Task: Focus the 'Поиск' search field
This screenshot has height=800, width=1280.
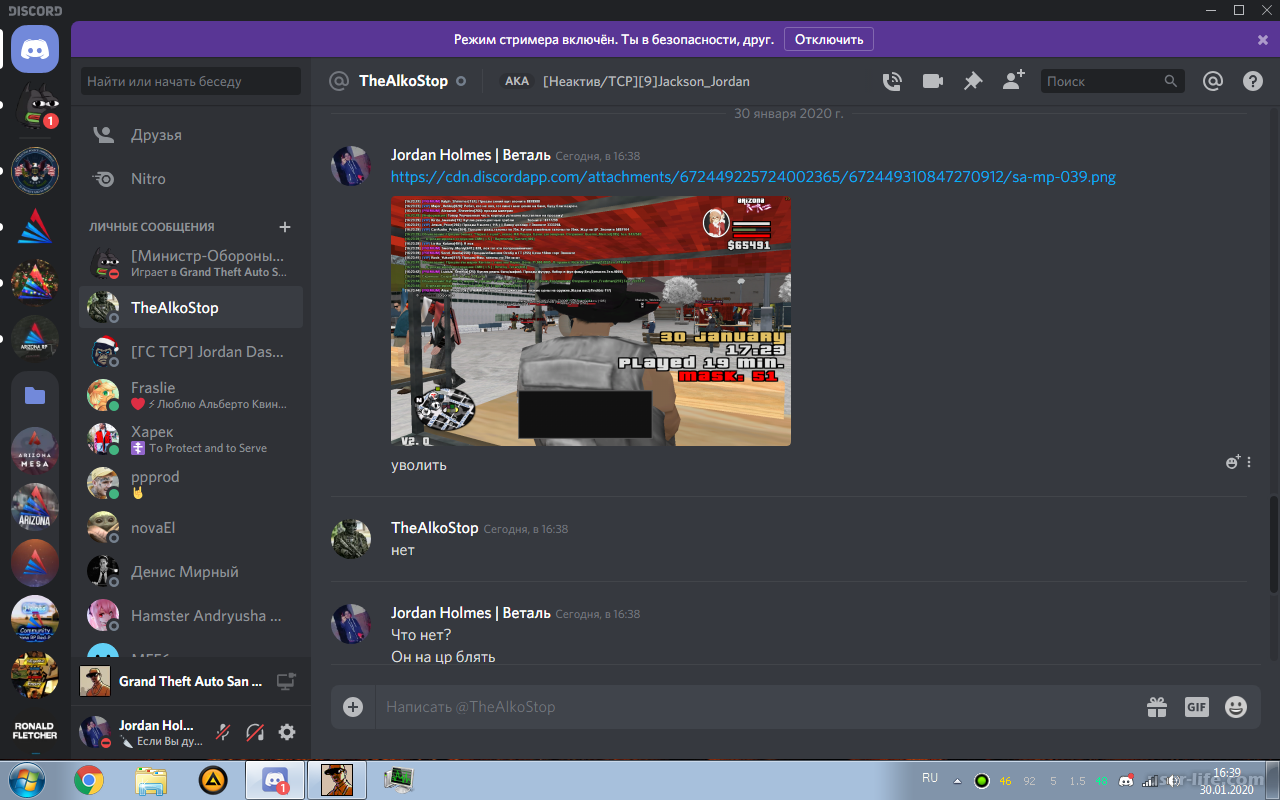Action: pyautogui.click(x=1112, y=81)
